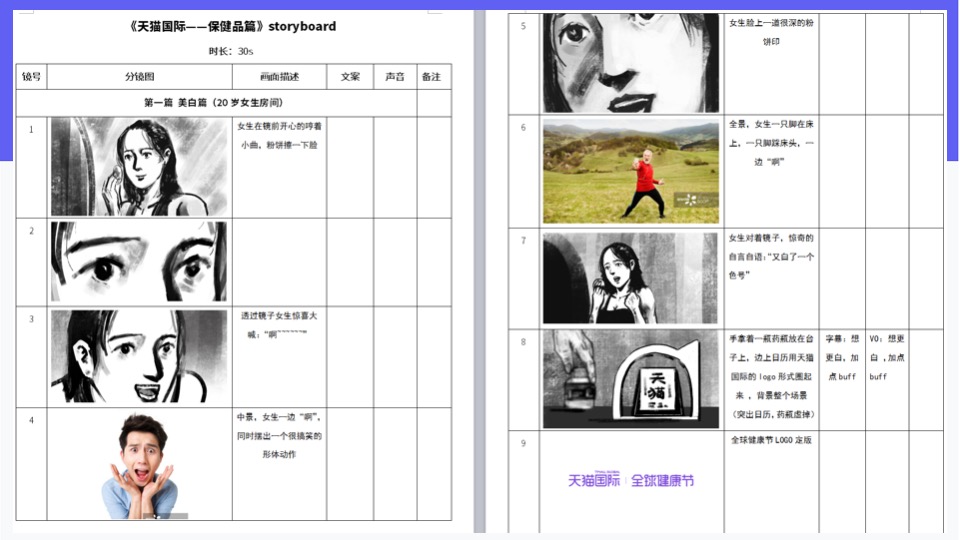Click the storyboard title heading text
This screenshot has height=540, width=960.
232,26
